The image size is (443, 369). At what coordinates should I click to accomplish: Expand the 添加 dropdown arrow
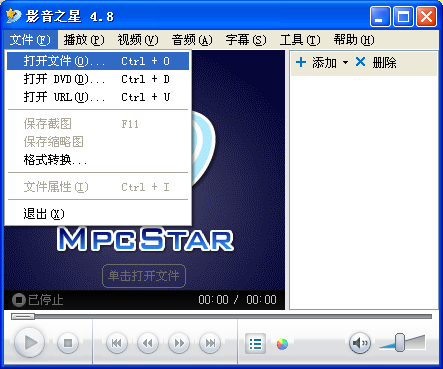(x=345, y=62)
